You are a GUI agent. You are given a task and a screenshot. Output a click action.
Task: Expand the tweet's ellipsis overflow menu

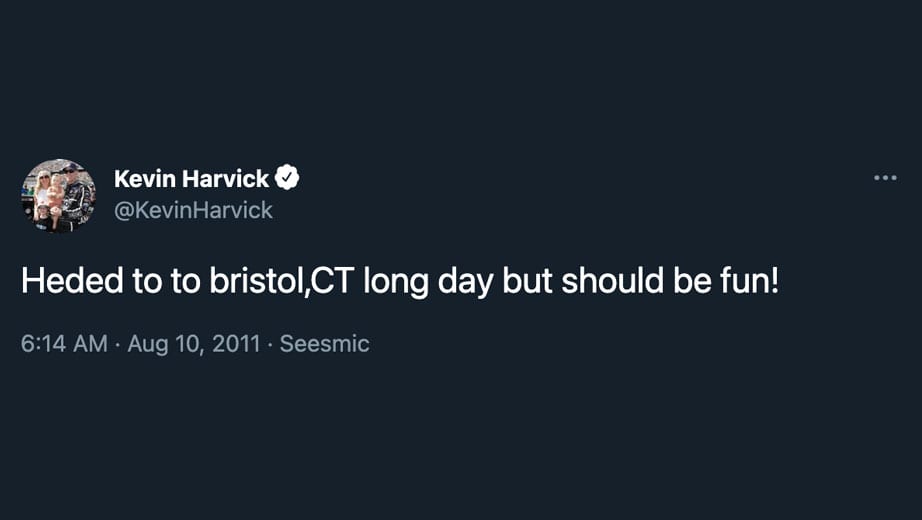point(885,178)
